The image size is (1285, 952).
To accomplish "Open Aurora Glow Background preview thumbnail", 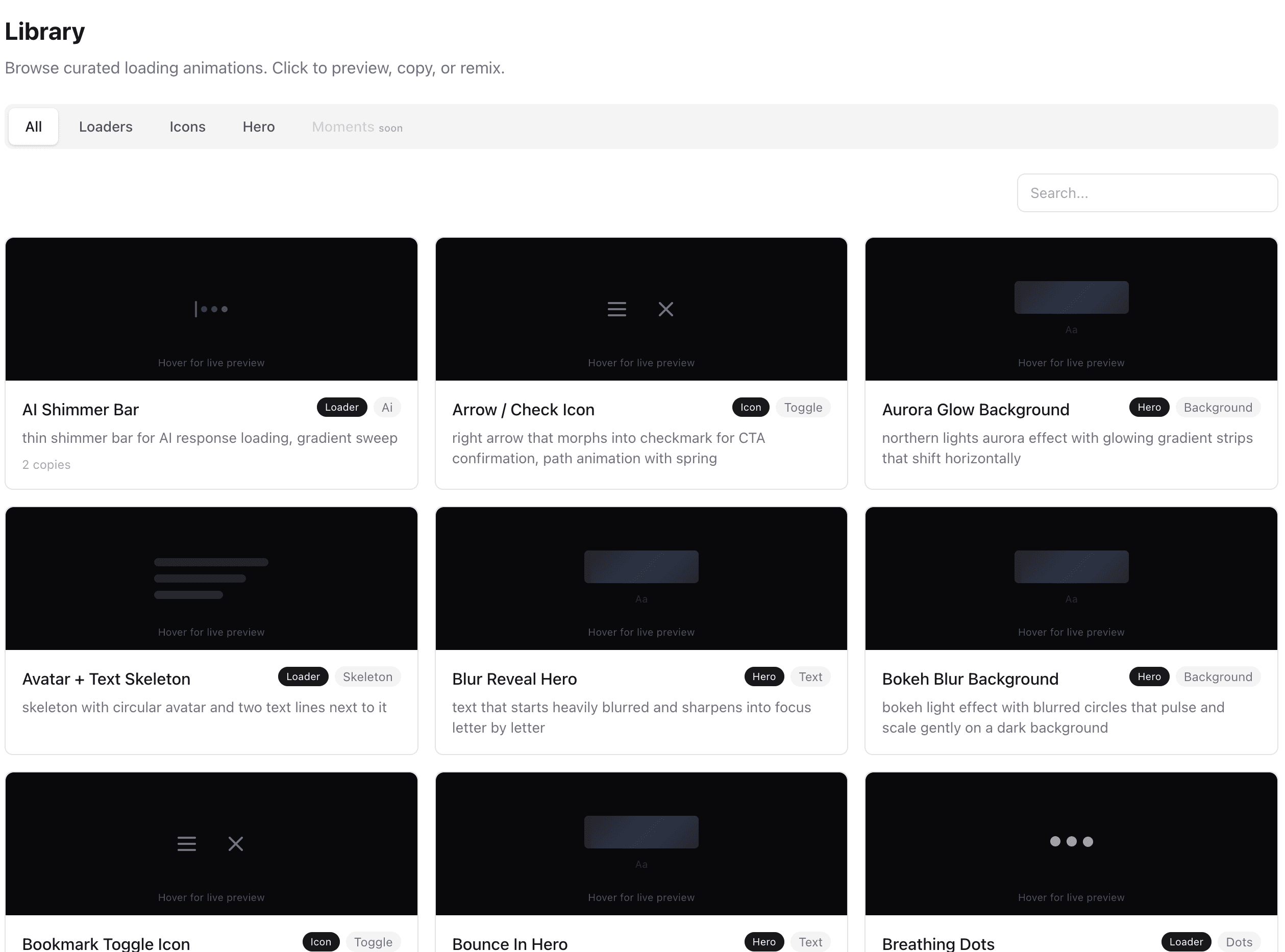I will click(x=1071, y=309).
